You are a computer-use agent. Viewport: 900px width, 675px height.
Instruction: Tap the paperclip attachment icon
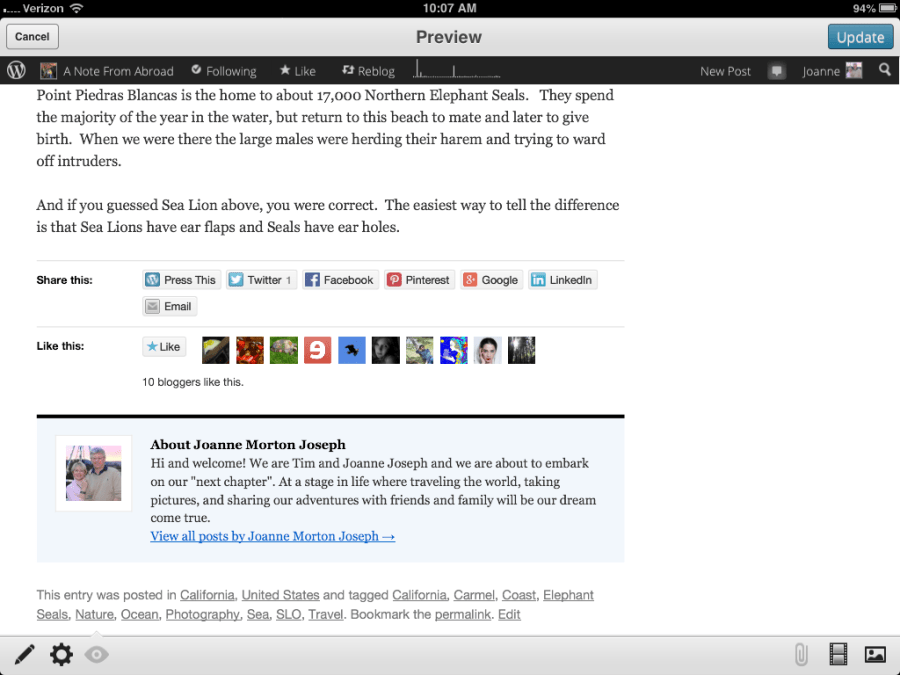800,655
